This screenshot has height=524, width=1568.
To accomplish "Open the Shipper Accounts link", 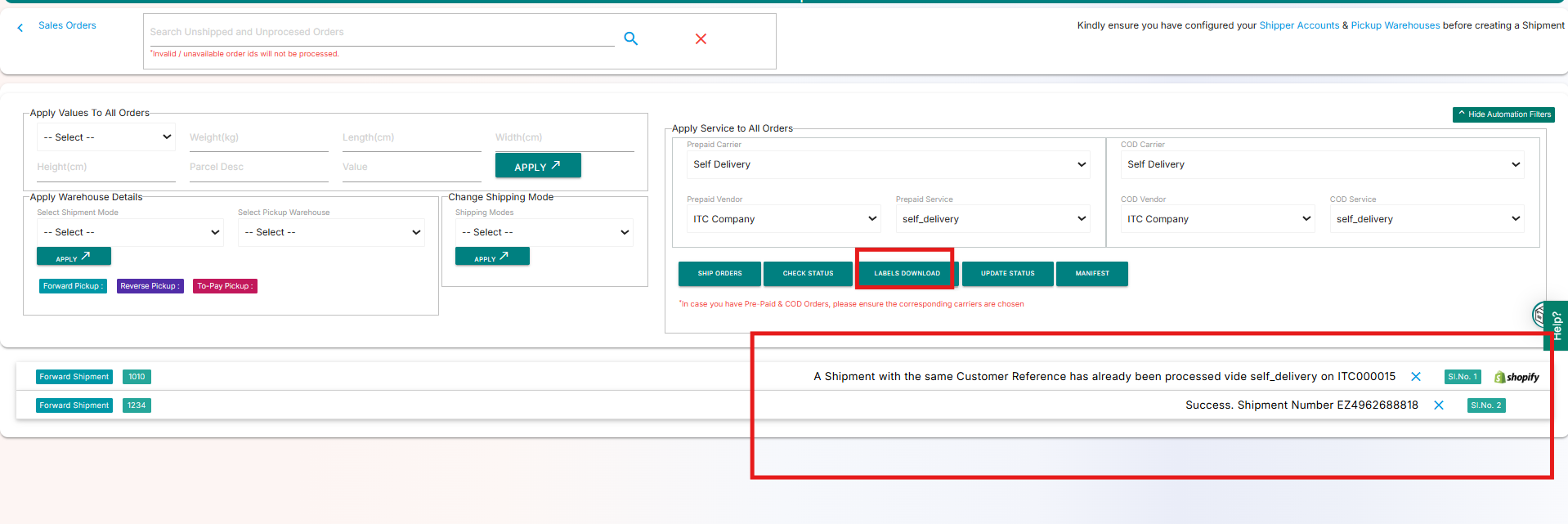I will 1299,25.
